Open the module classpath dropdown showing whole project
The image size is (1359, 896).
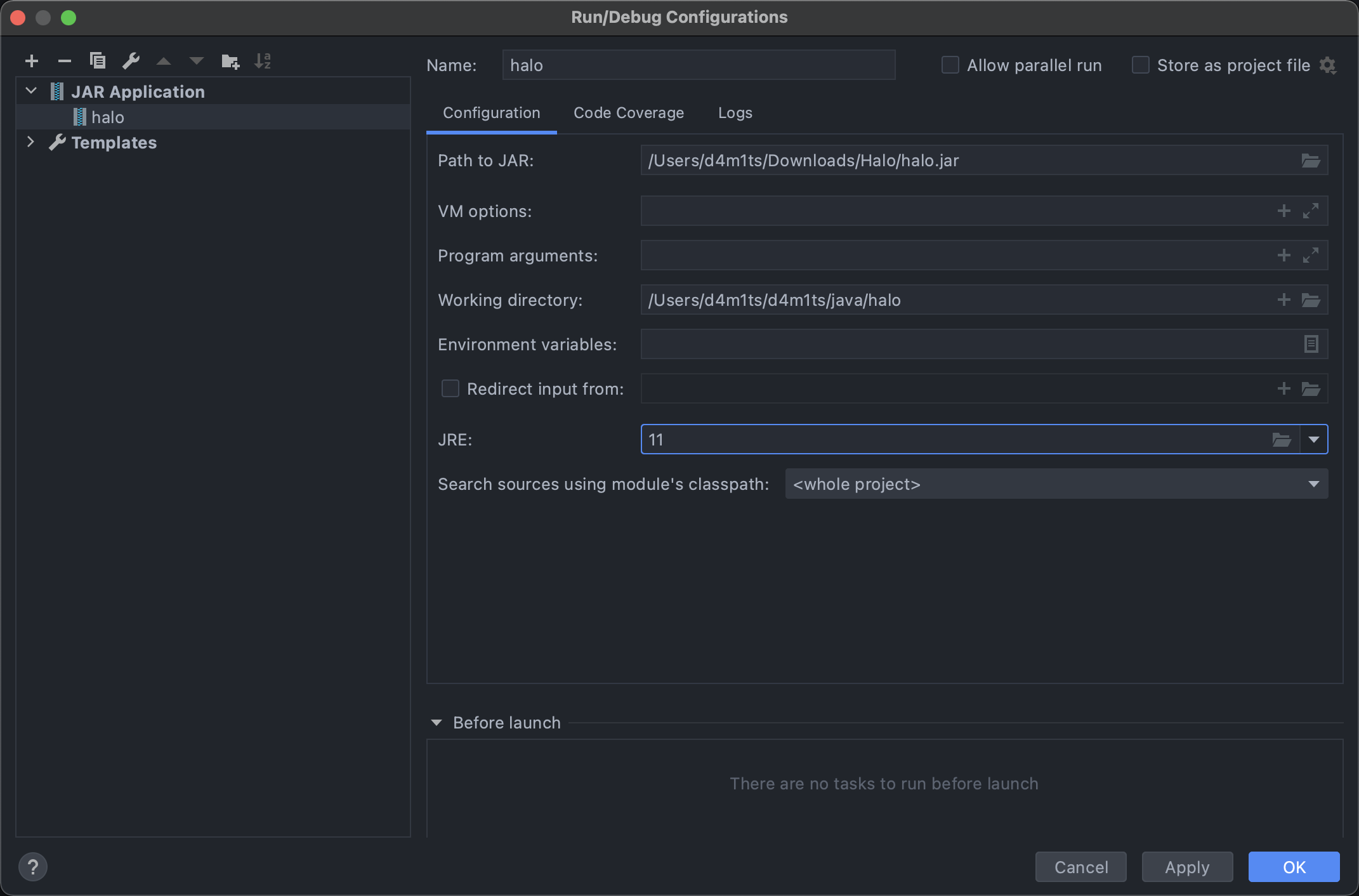pyautogui.click(x=1056, y=484)
